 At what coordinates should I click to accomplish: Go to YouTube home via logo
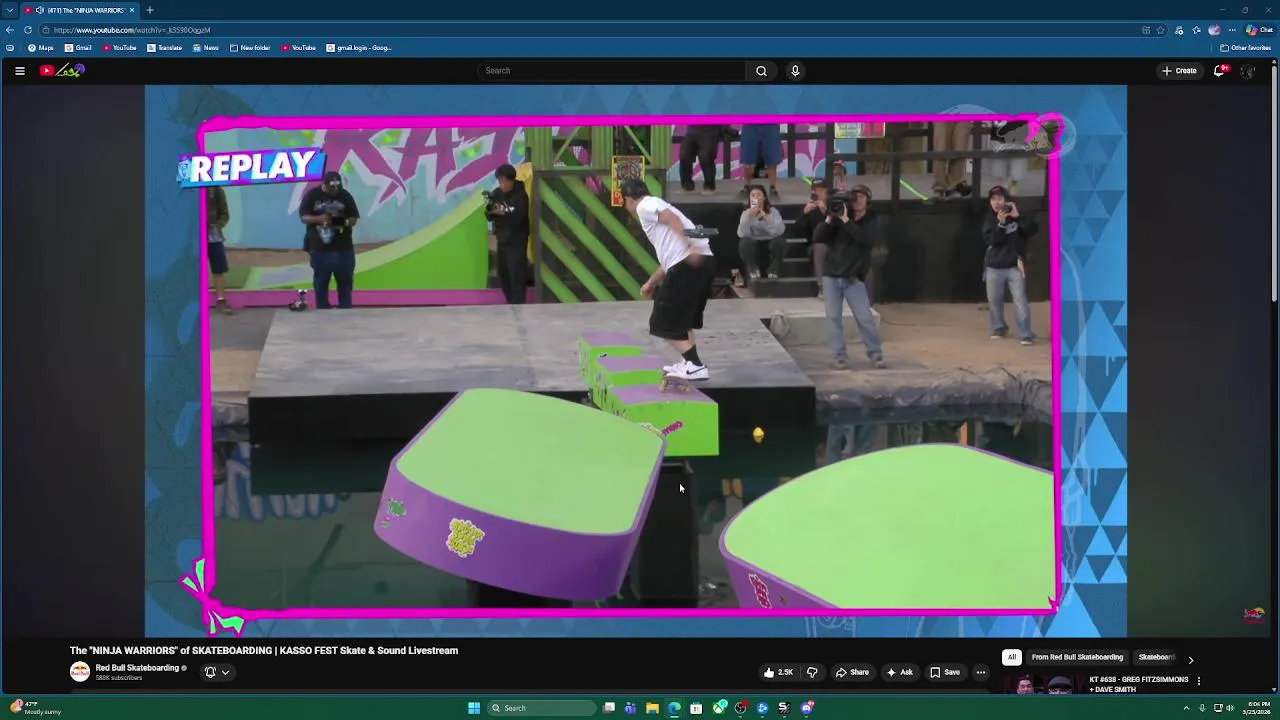[62, 70]
